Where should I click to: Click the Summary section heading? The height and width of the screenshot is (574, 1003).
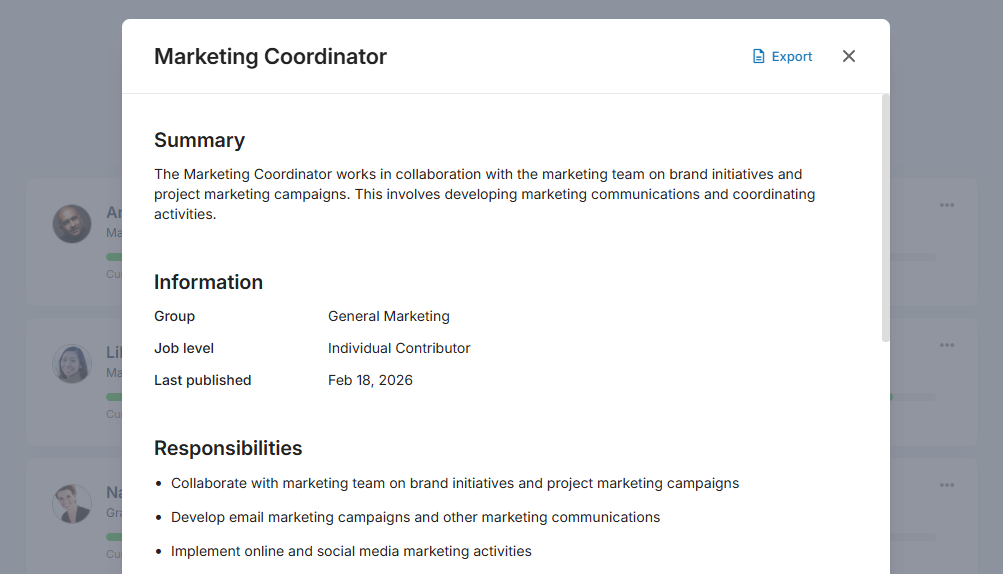tap(199, 140)
